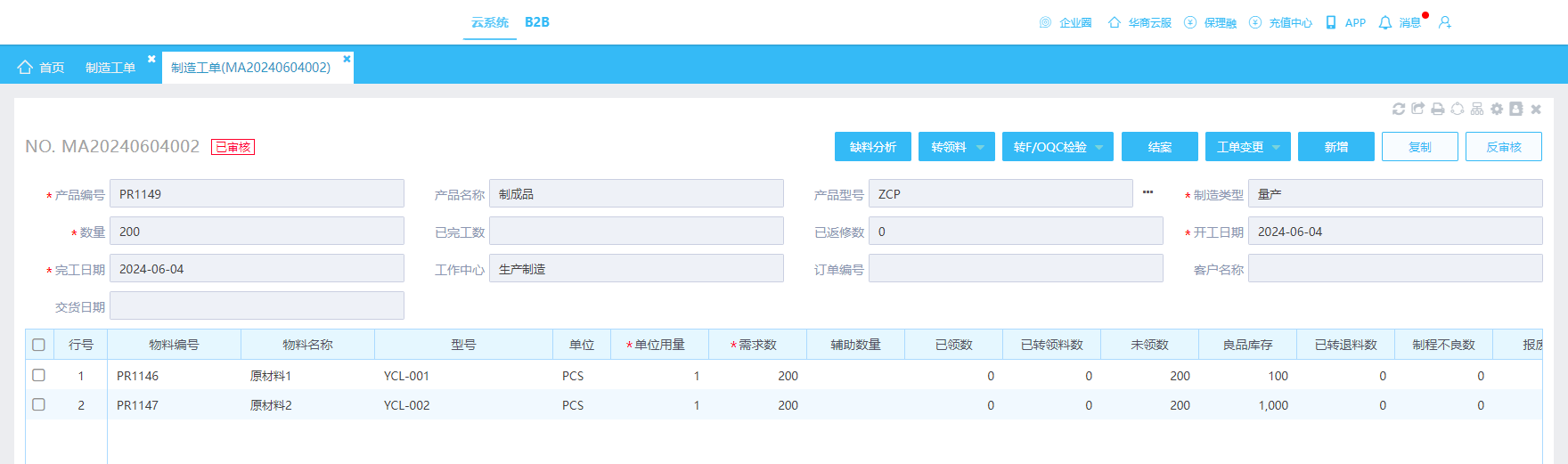This screenshot has width=1568, height=464.
Task: Click the circular workflow icon
Action: (x=1458, y=109)
